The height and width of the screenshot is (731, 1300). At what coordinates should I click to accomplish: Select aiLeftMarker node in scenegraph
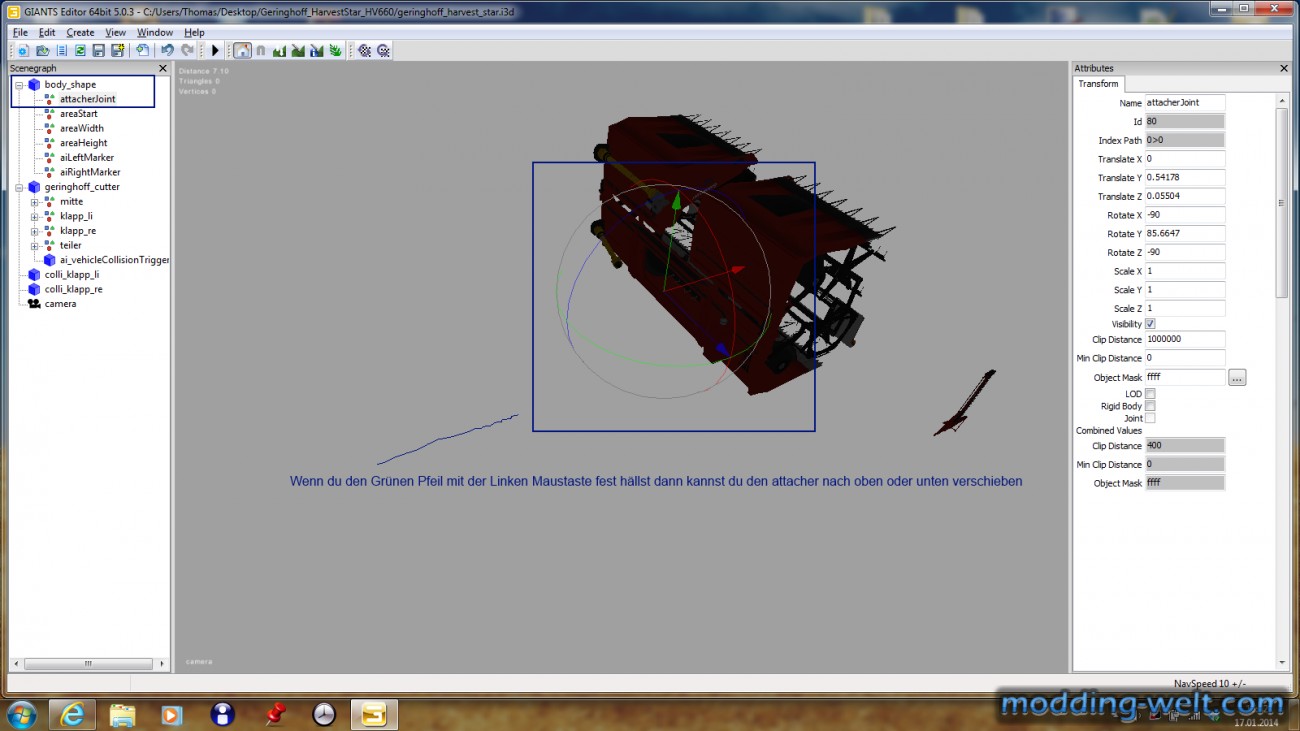(86, 157)
